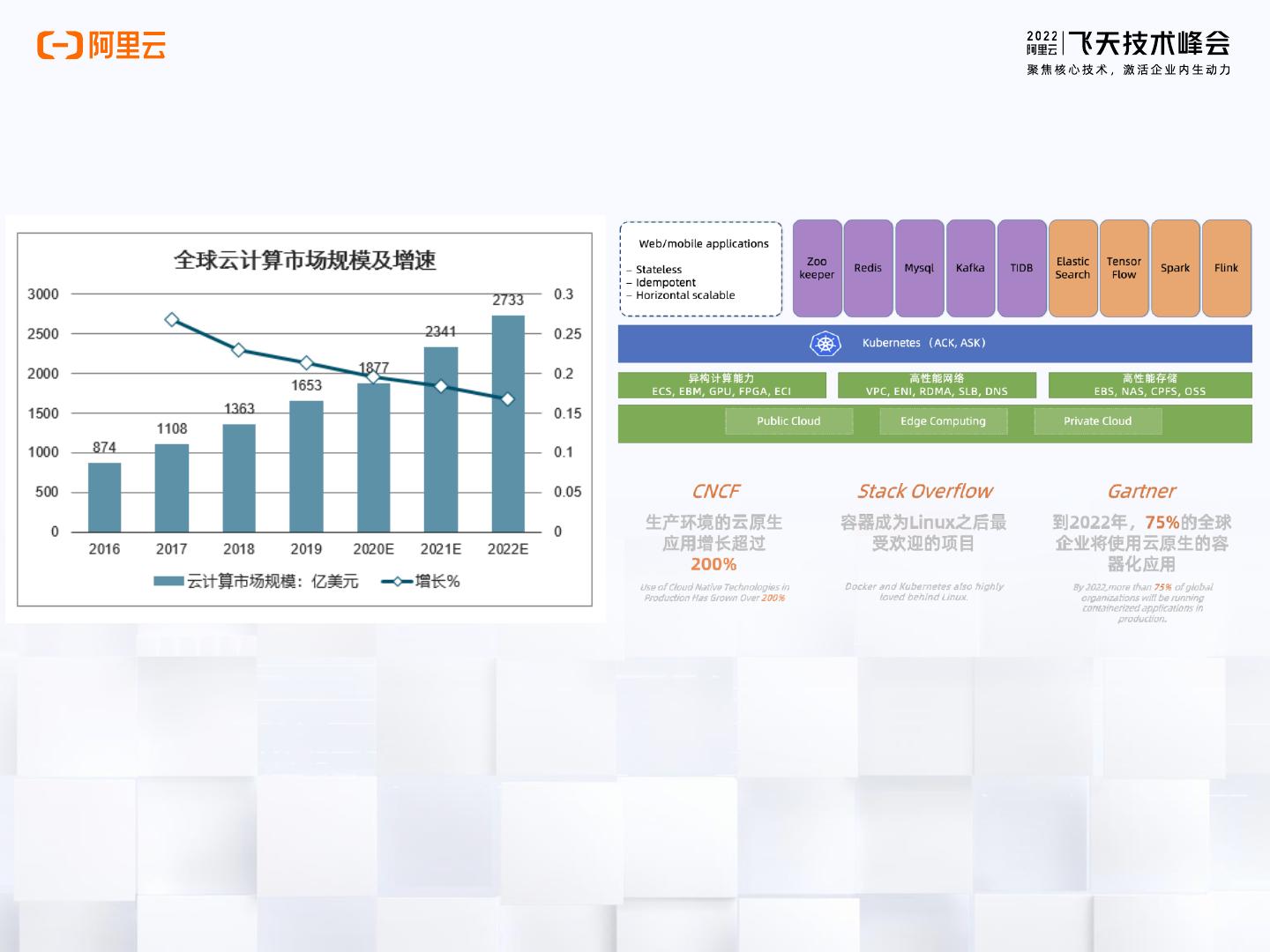1270x952 pixels.
Task: Select the Mysql box
Action: click(919, 268)
